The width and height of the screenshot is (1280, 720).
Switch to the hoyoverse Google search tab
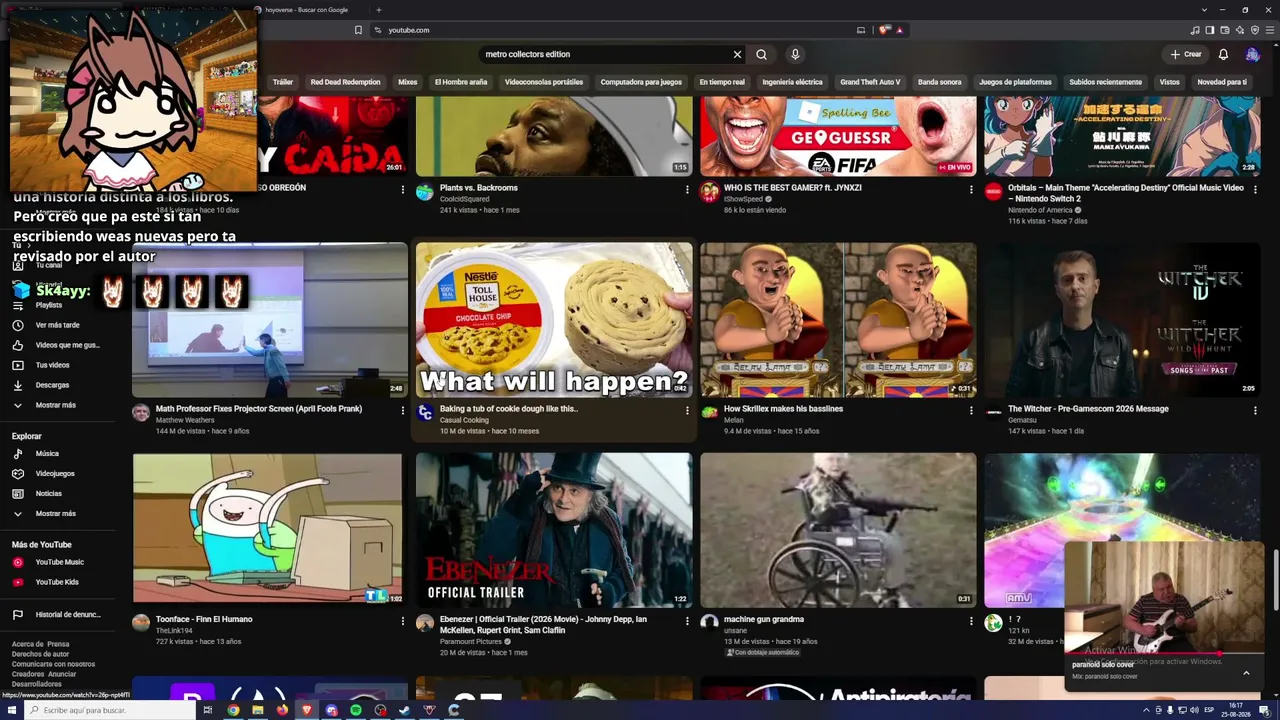(308, 10)
